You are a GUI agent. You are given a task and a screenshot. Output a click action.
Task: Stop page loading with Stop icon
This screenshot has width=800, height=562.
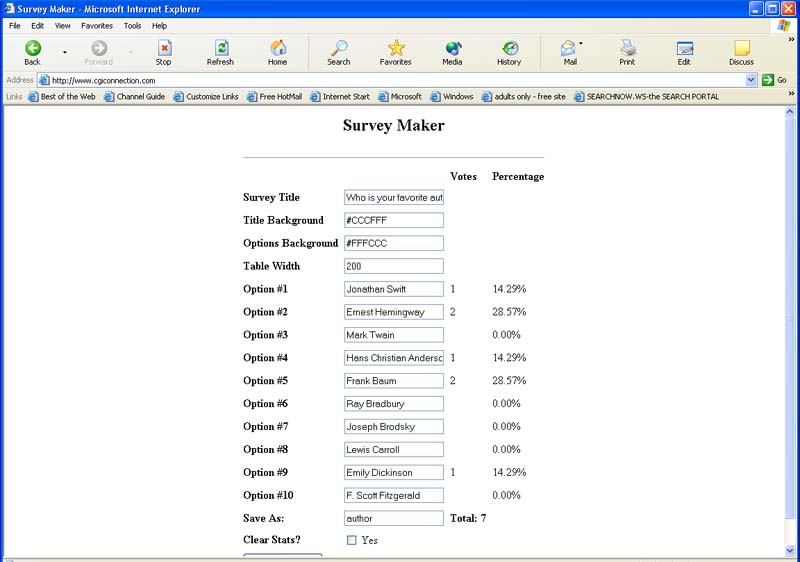click(164, 48)
